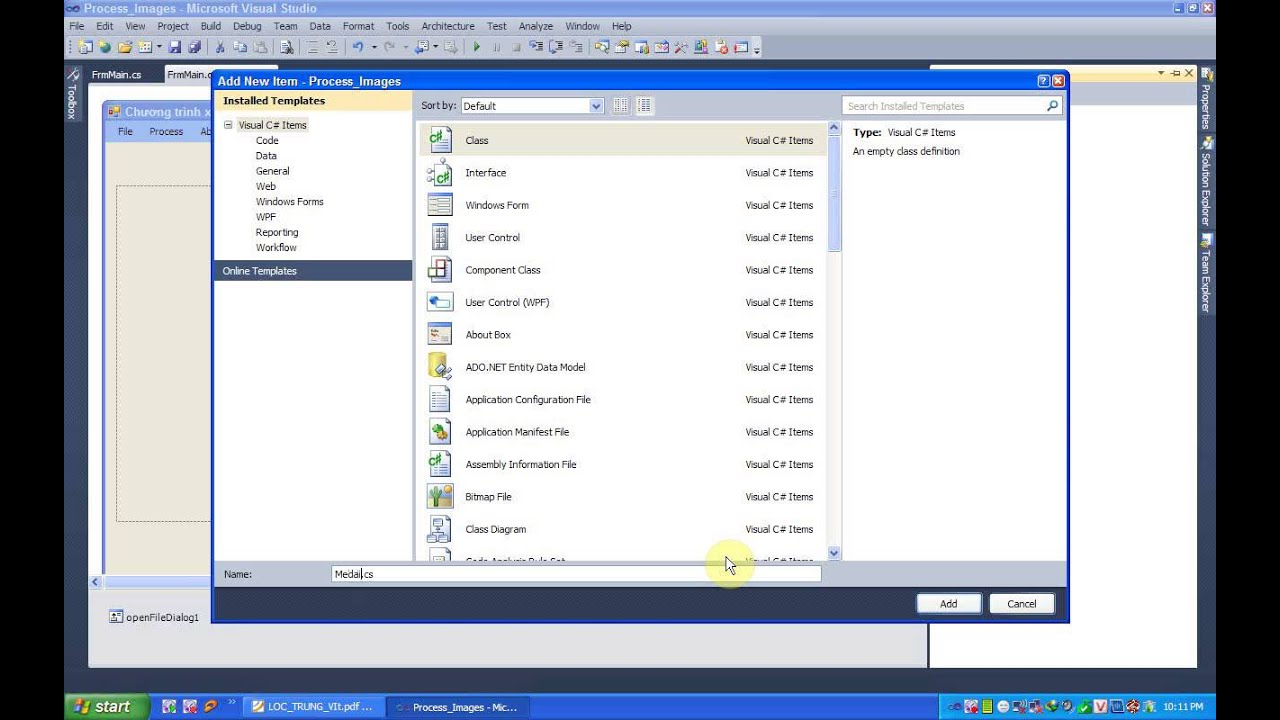Select the Code category in tree
1280x720 pixels.
click(267, 141)
